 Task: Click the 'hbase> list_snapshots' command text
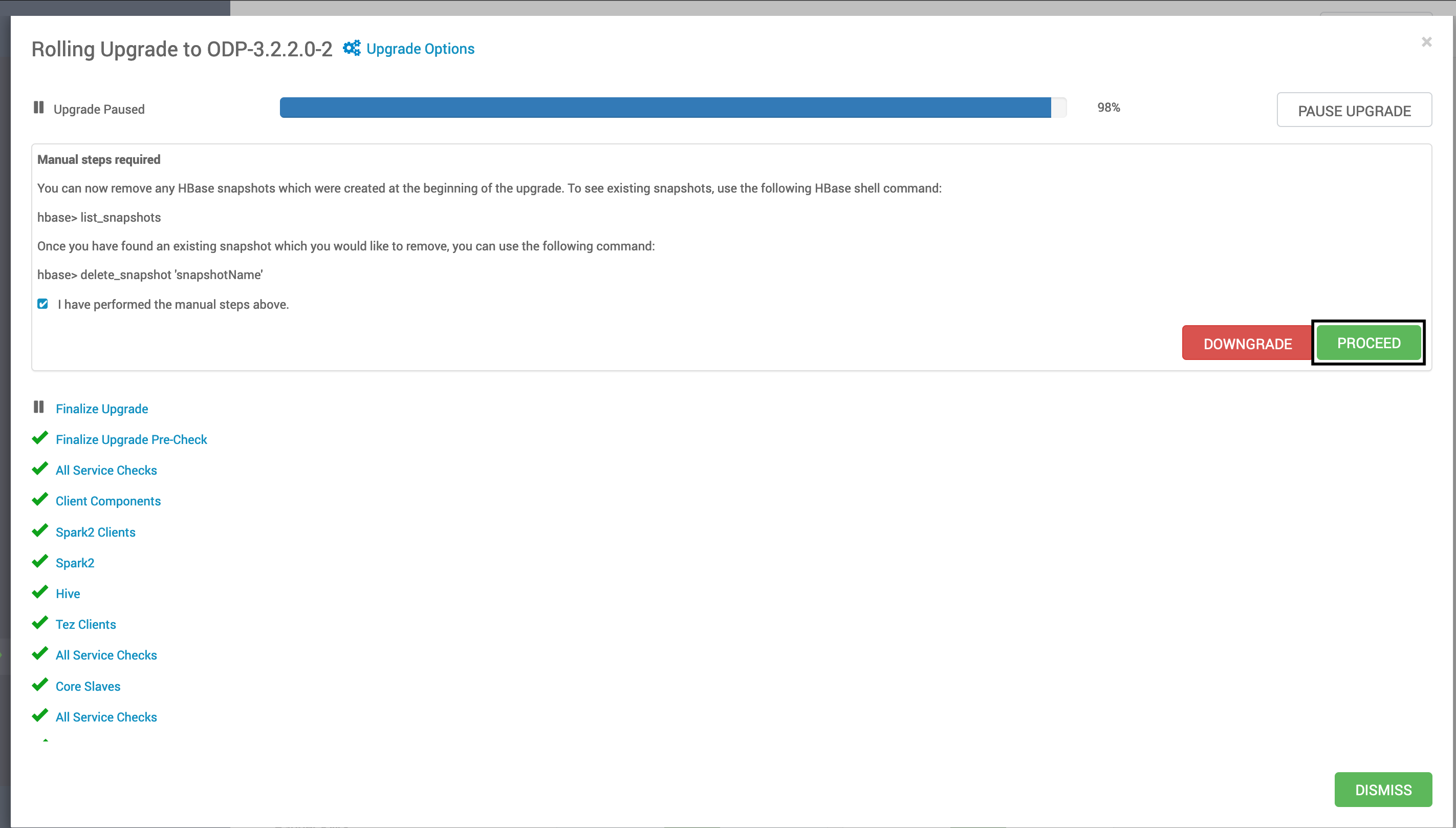99,217
